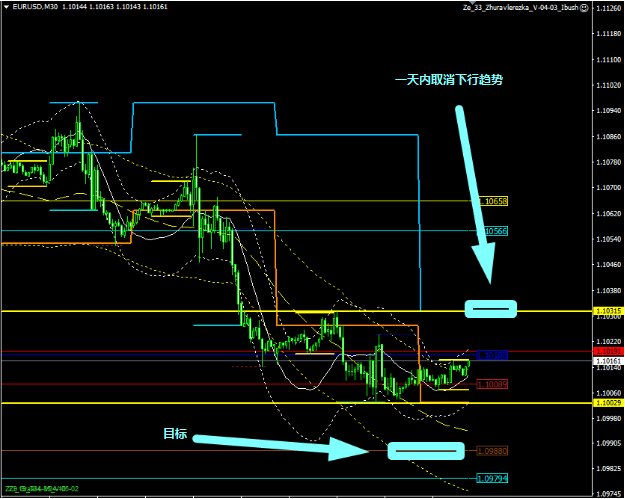Click the cyan target rectangle near 1.09880
Viewport: 625px width, 499px height.
426,452
